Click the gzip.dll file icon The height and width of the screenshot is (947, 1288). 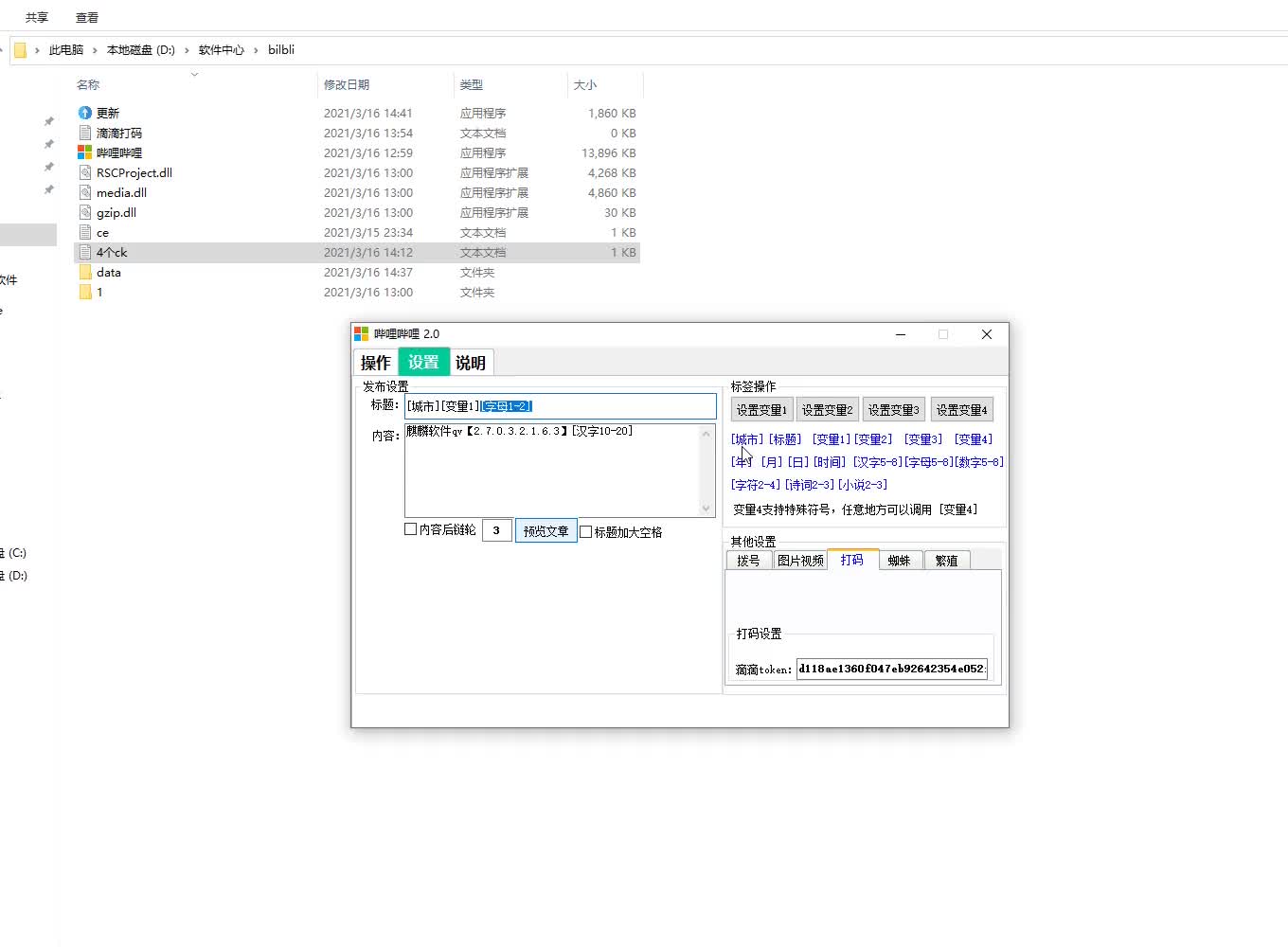click(x=85, y=212)
